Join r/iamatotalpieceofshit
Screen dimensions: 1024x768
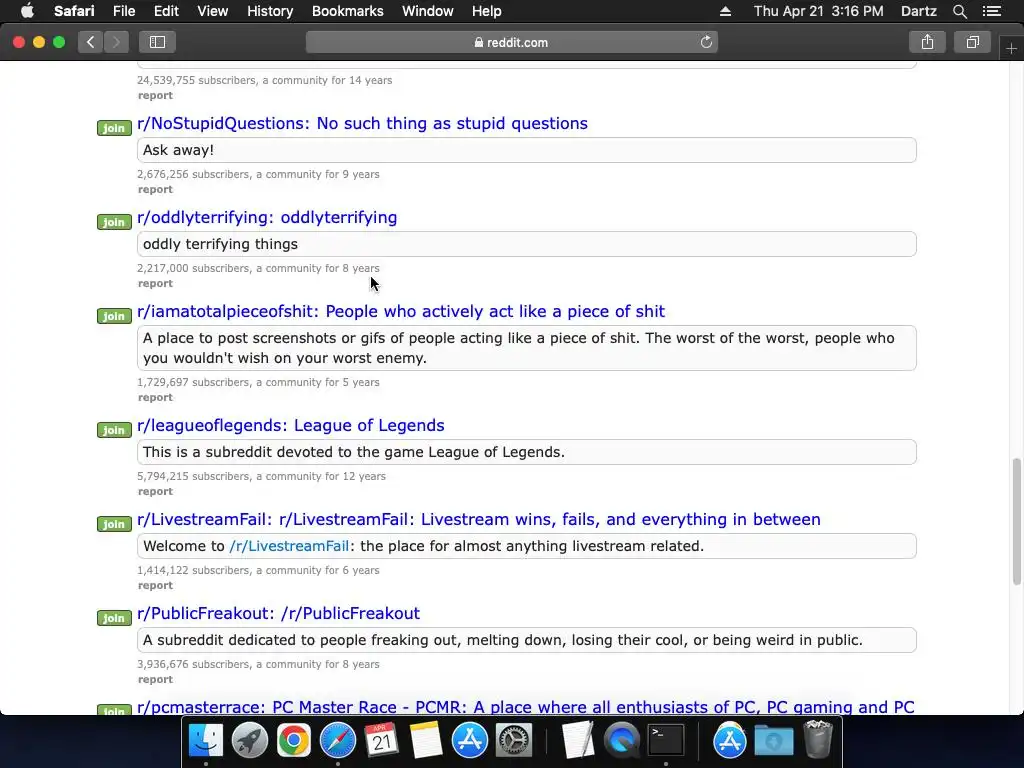[x=114, y=316]
